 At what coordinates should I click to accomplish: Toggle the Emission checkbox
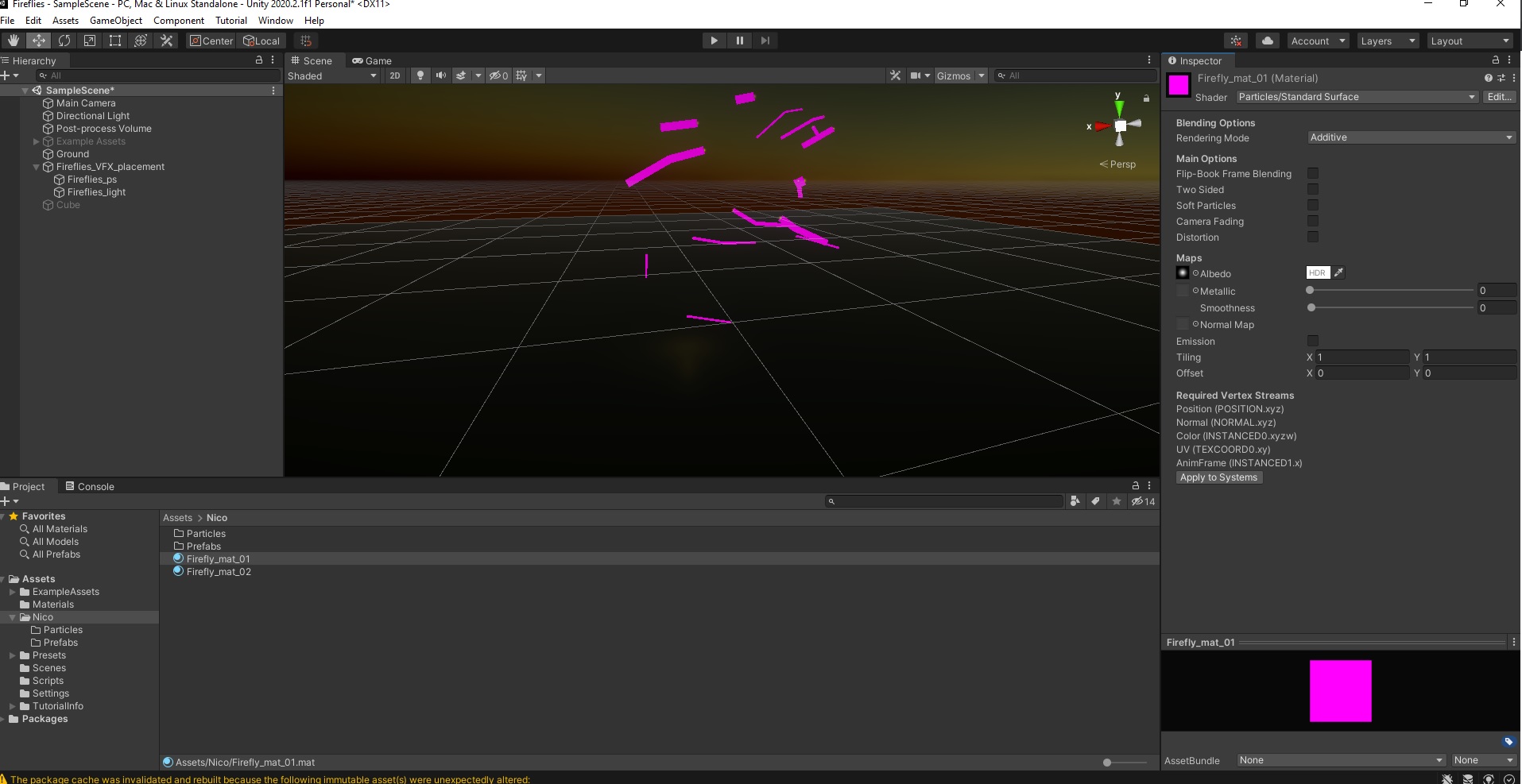tap(1313, 341)
